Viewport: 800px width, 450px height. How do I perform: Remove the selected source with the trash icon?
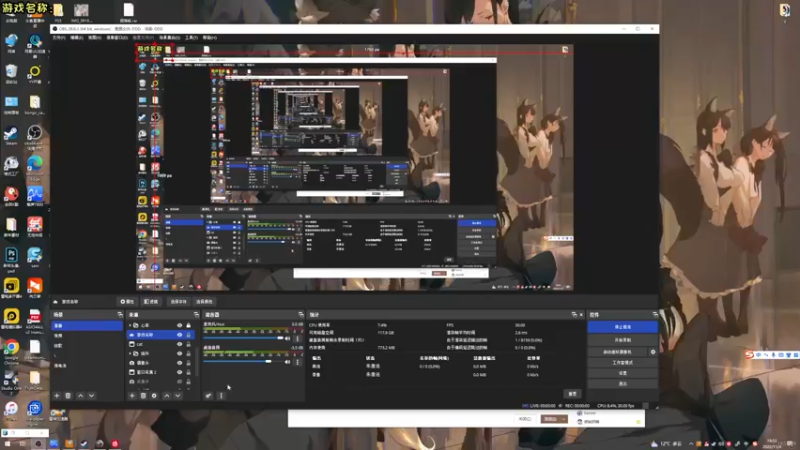pyautogui.click(x=143, y=395)
